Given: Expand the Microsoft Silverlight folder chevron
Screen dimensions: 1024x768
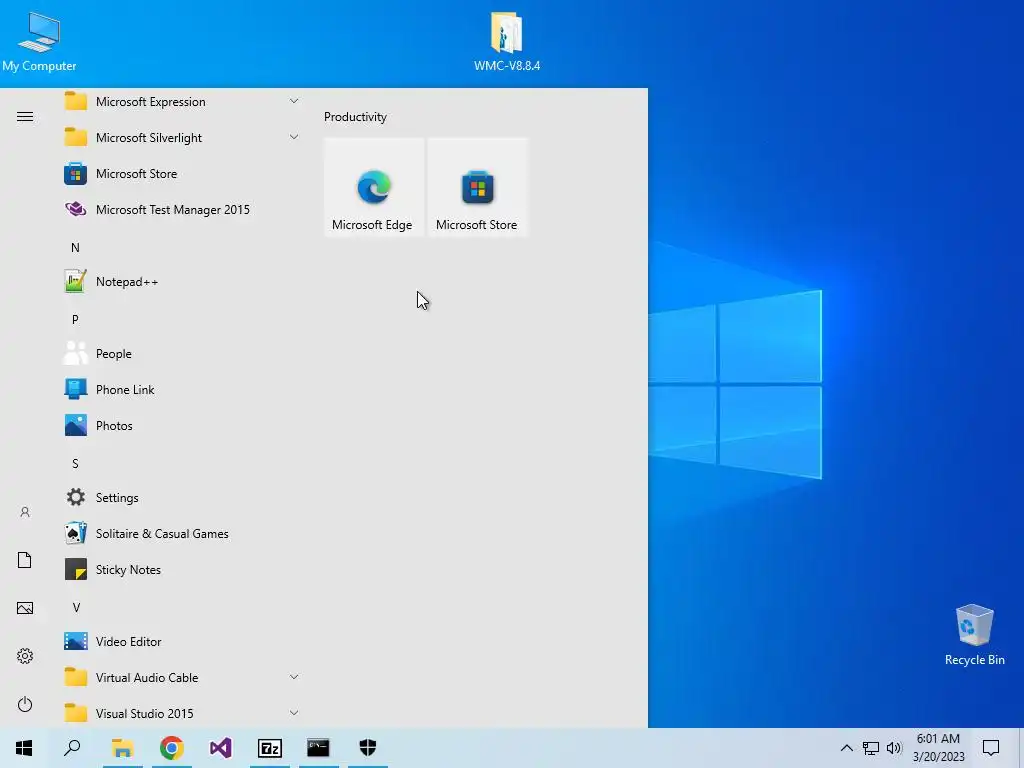Looking at the screenshot, I should (294, 137).
